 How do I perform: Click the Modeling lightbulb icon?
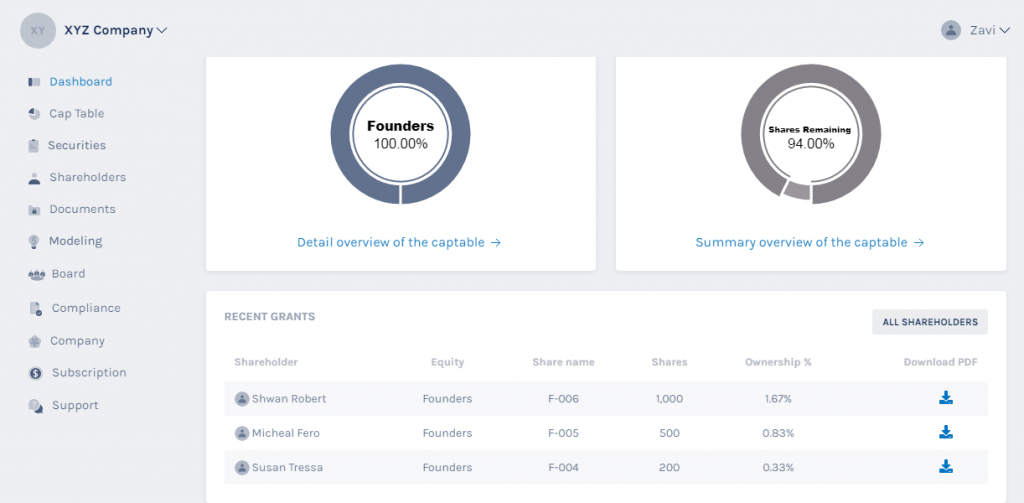tap(34, 242)
